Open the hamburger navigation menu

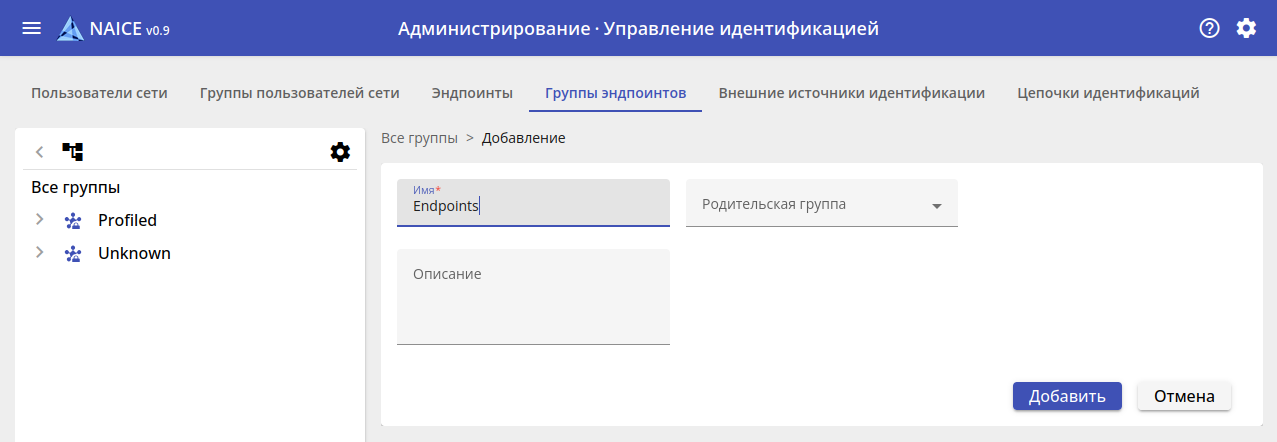click(31, 28)
